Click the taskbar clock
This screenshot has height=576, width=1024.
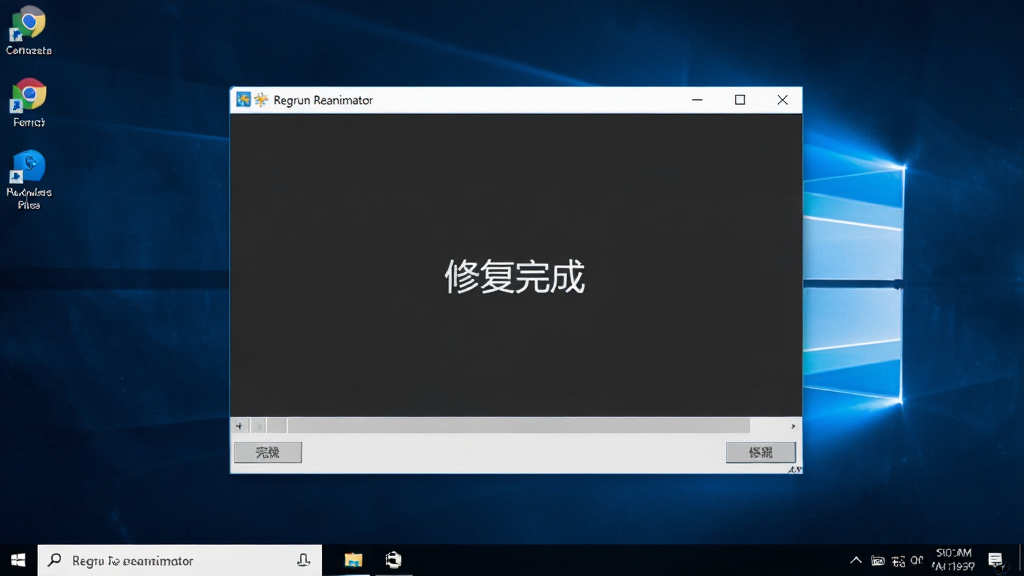(953, 560)
